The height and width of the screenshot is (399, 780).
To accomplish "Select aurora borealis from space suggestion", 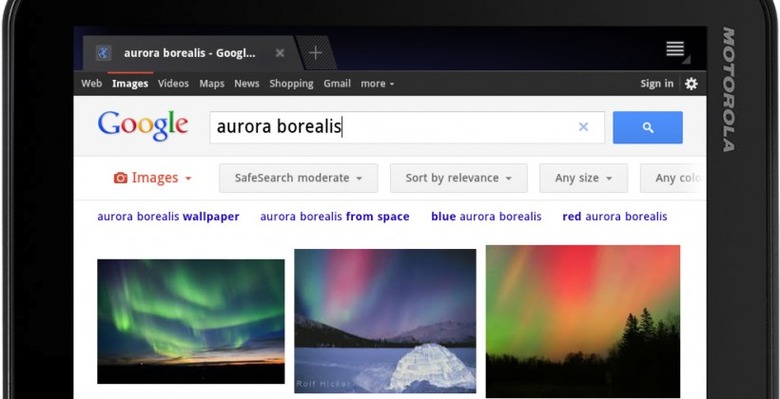I will [x=335, y=216].
